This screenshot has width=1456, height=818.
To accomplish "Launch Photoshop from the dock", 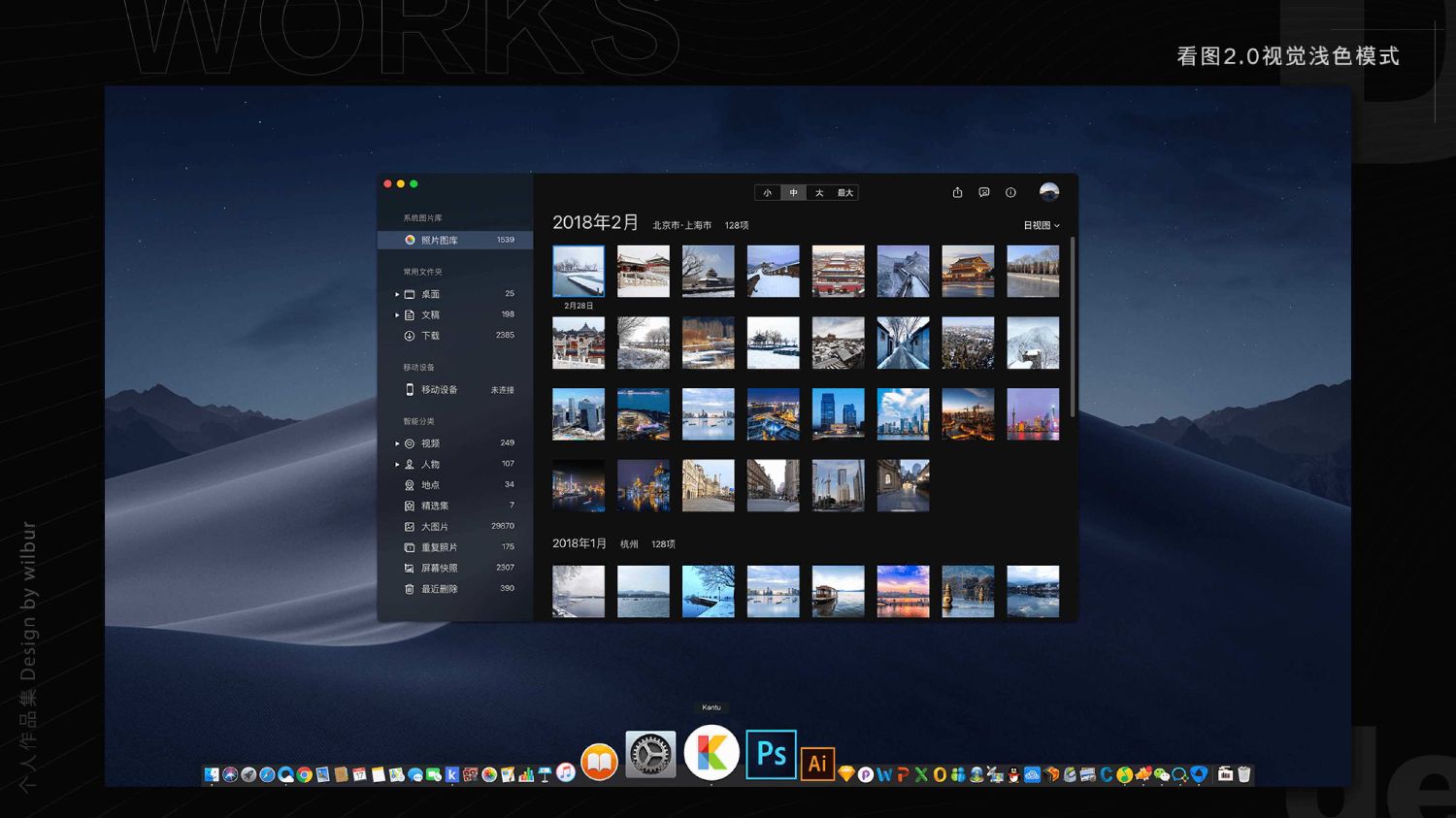I will click(771, 755).
